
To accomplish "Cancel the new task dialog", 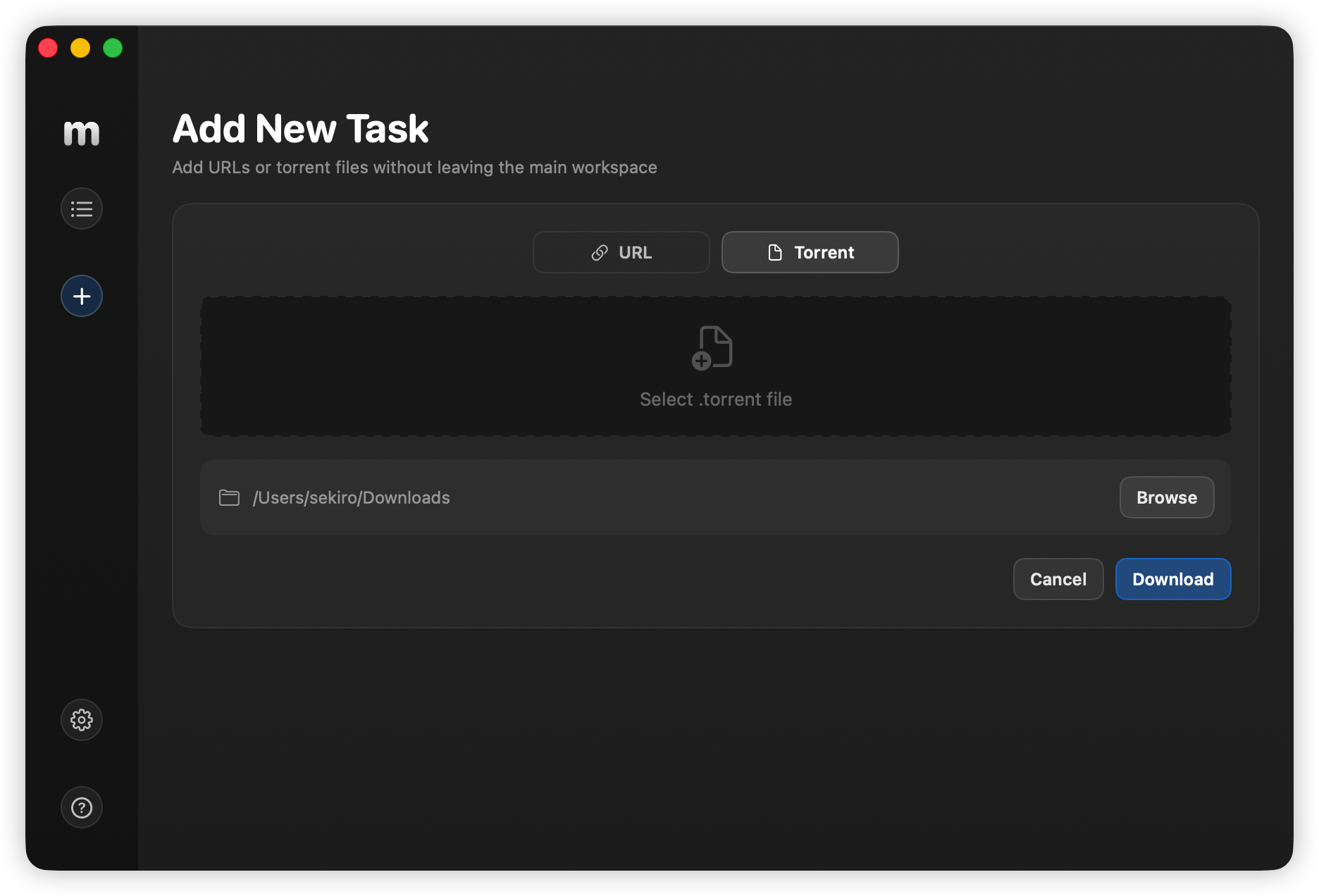I will click(1058, 579).
